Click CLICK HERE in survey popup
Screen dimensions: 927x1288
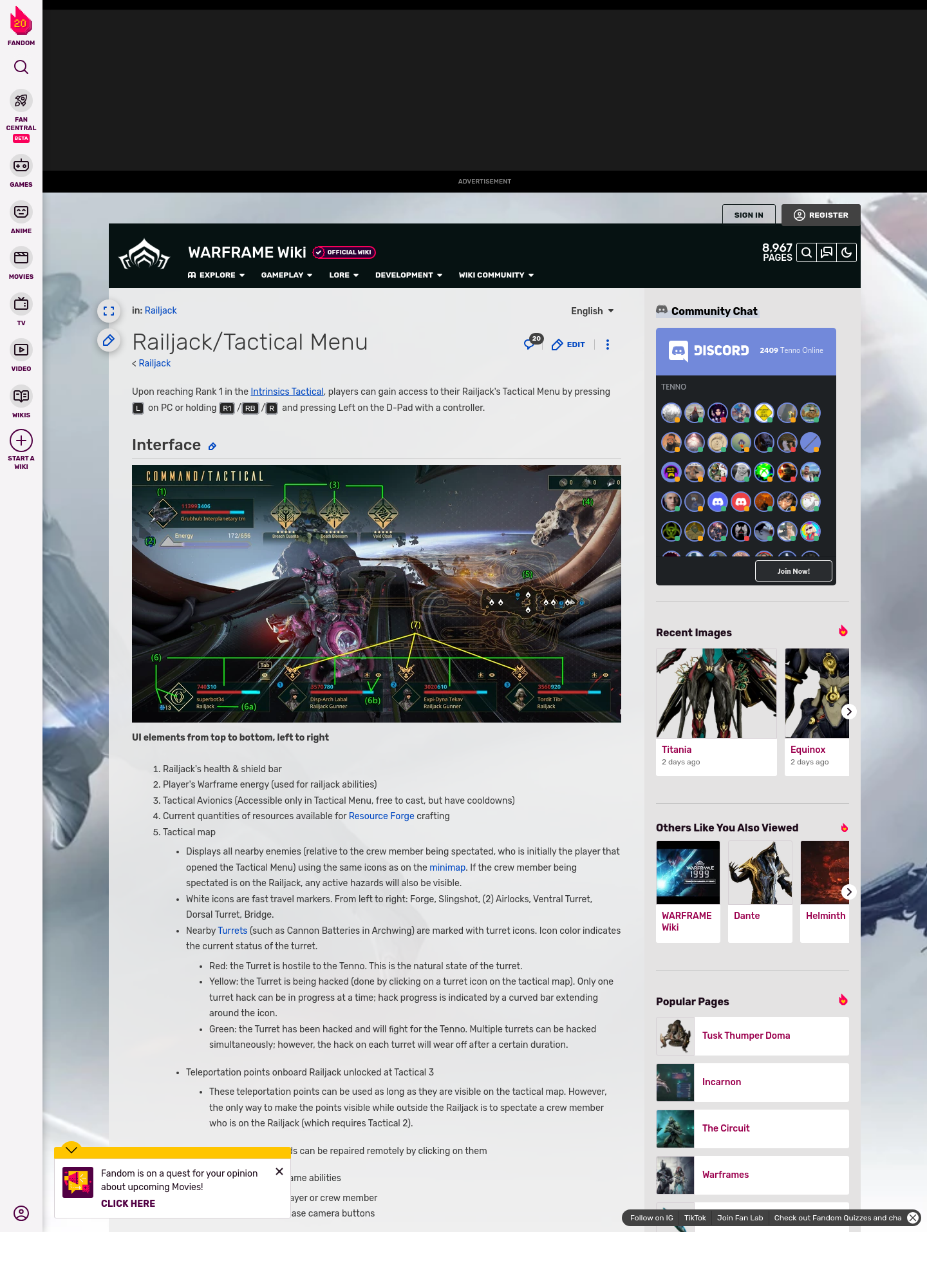point(128,1204)
